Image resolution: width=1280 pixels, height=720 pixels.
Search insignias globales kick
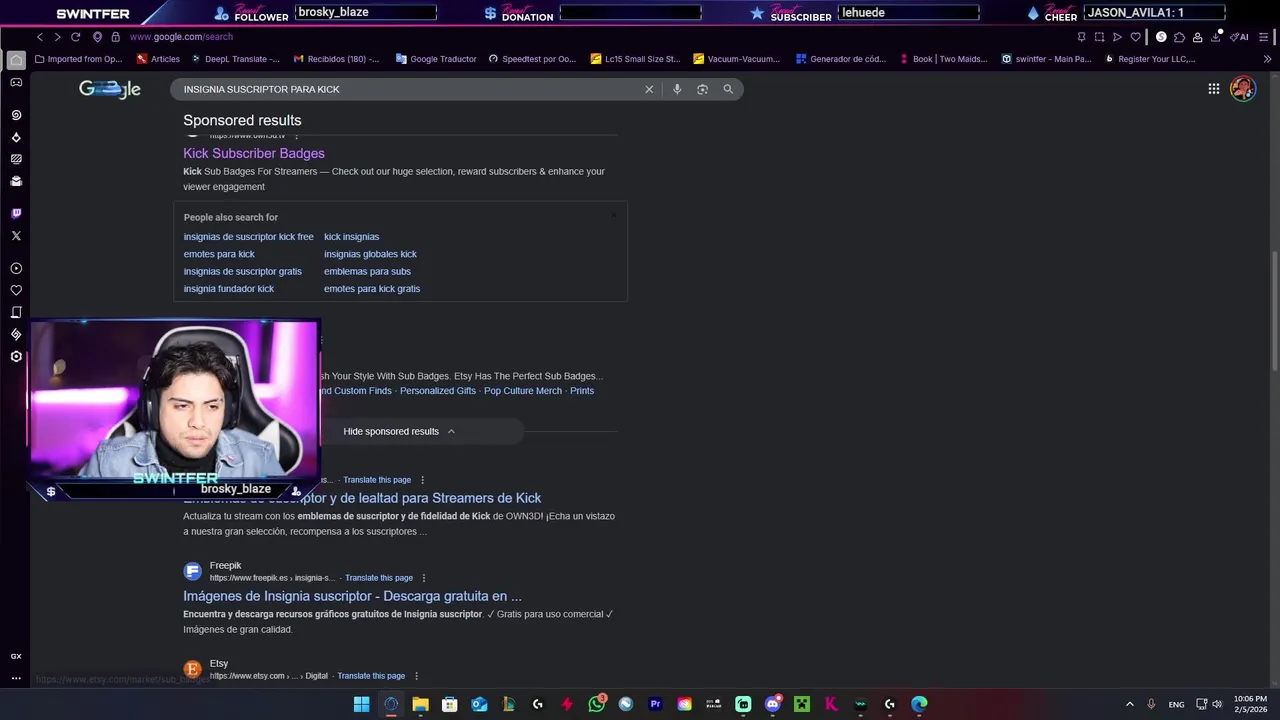point(370,254)
